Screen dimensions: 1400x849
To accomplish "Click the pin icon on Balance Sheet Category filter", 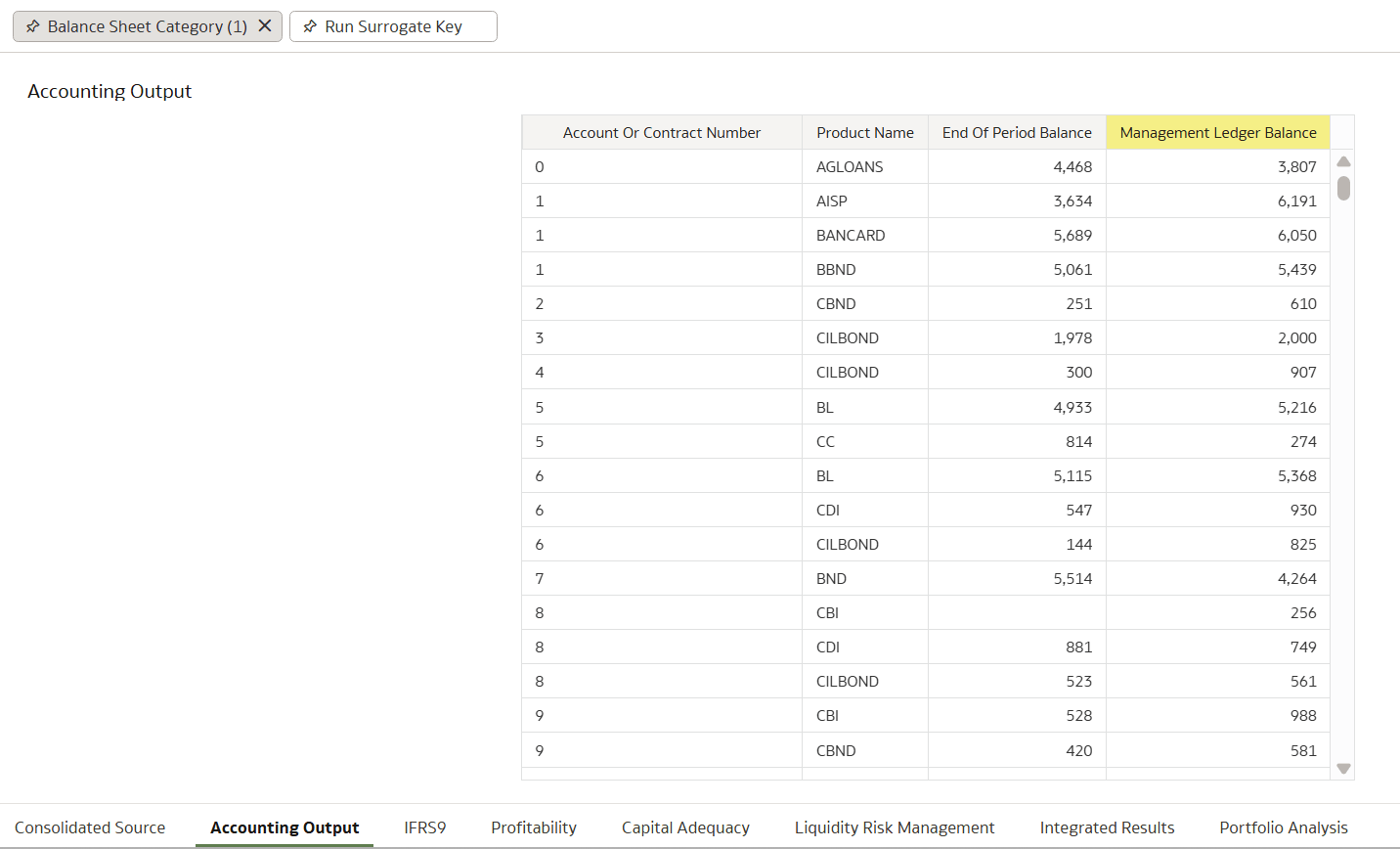I will point(34,26).
